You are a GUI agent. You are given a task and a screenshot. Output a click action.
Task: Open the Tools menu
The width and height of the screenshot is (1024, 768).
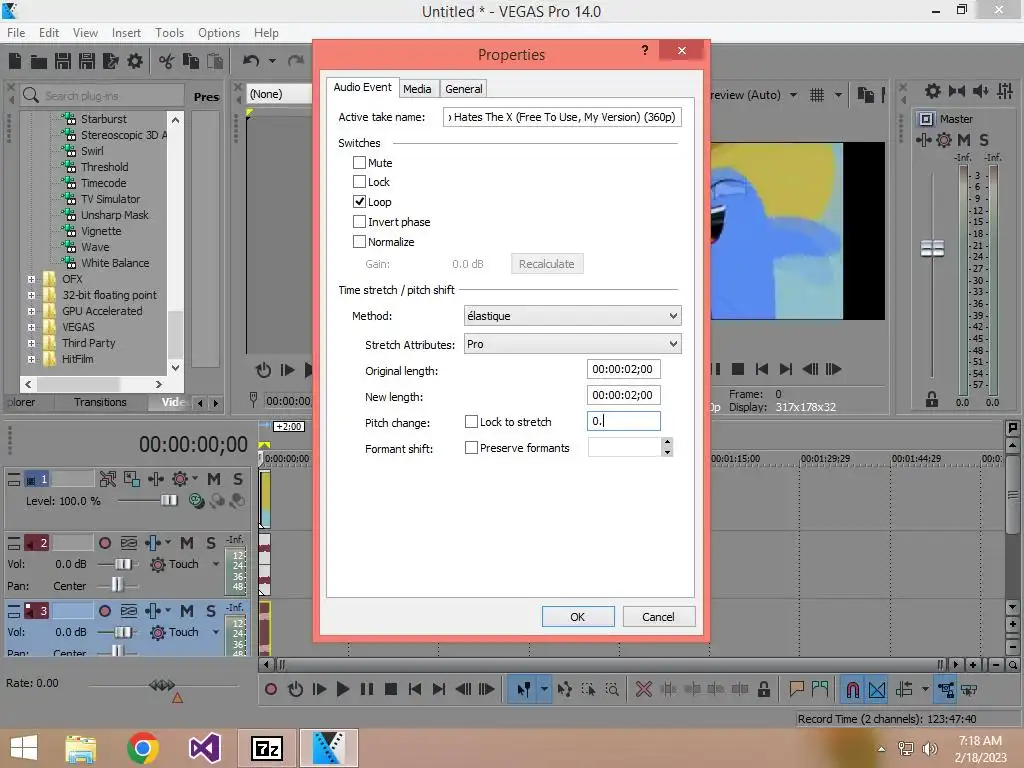[x=169, y=33]
